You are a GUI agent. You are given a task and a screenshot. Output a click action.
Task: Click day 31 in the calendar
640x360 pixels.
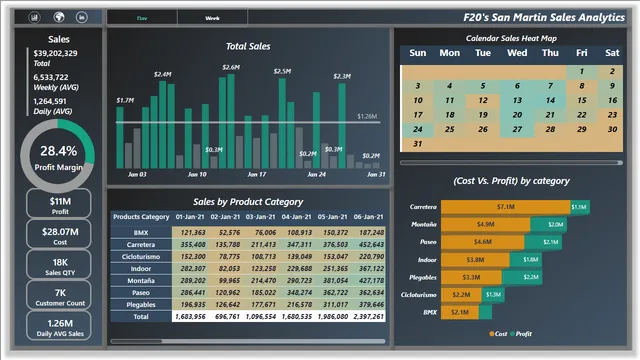pyautogui.click(x=417, y=144)
